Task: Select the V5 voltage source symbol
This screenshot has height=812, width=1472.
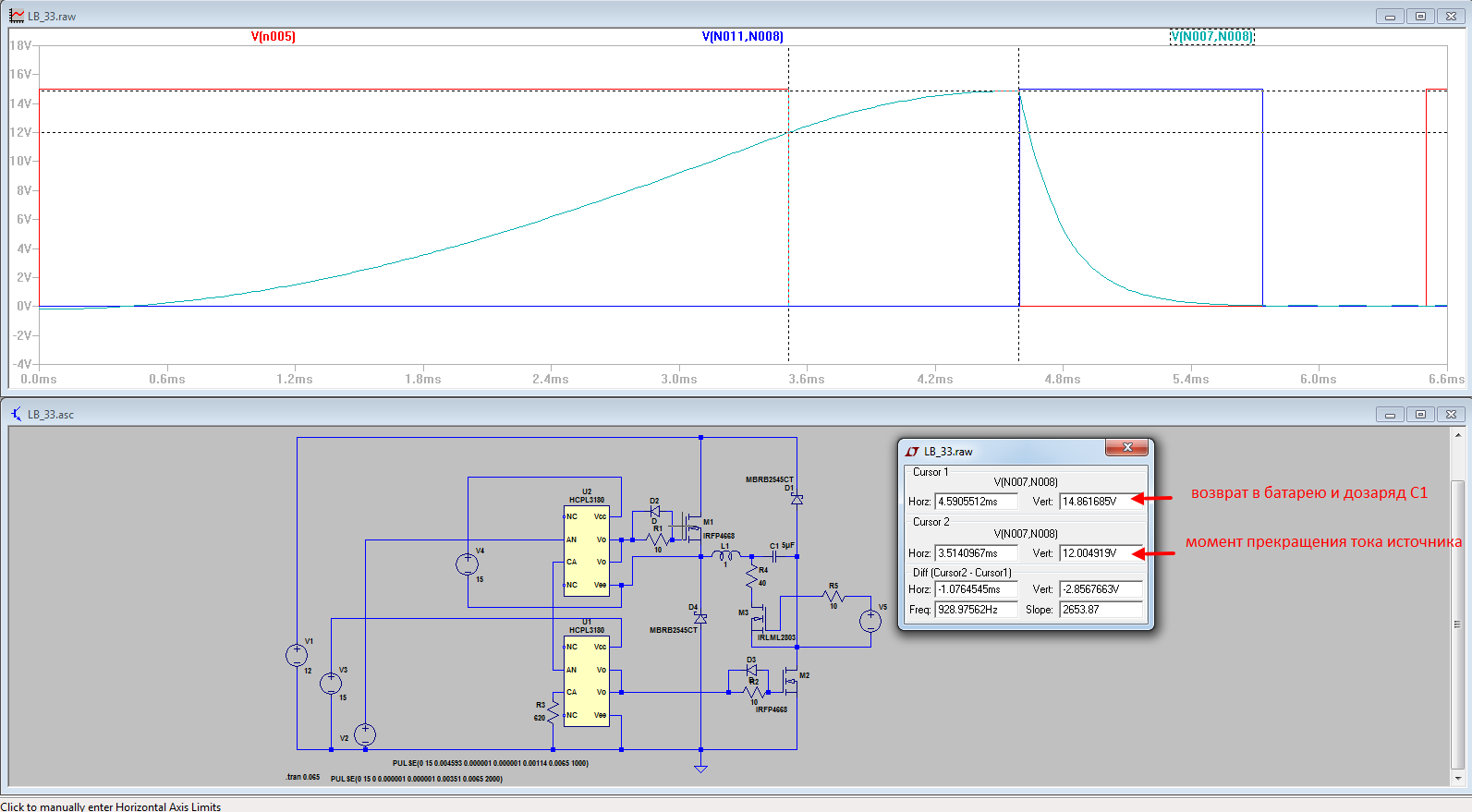Action: (870, 621)
